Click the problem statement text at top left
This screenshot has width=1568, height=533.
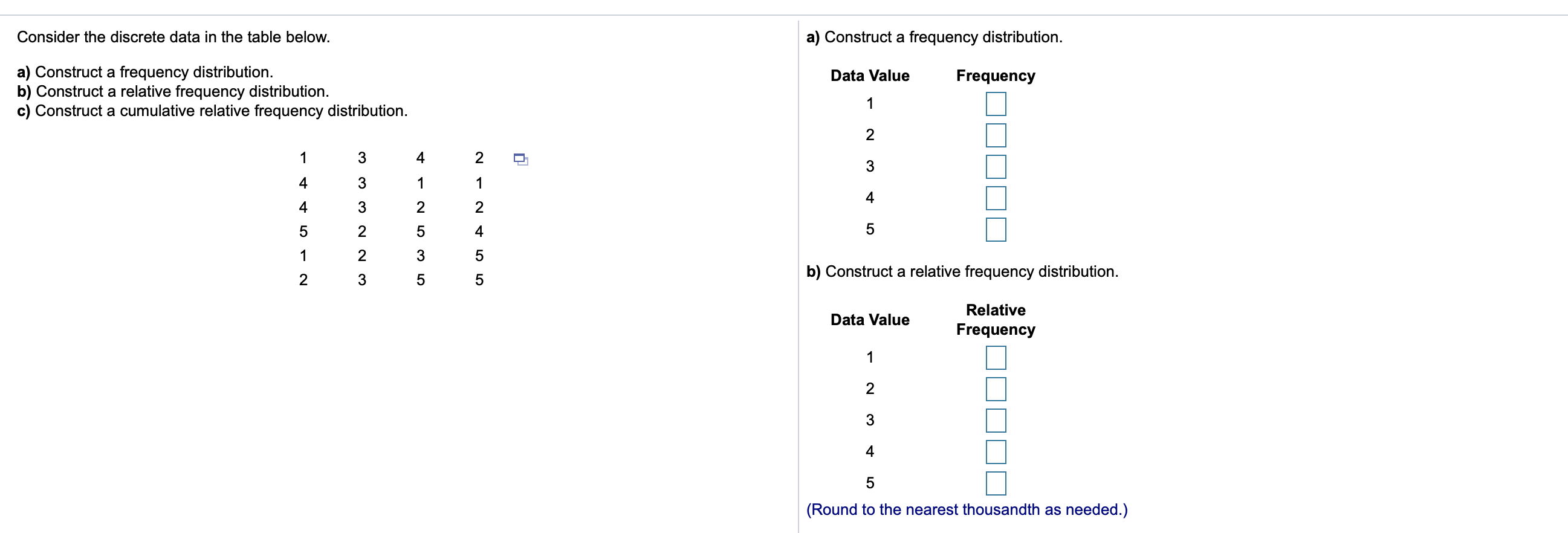tap(173, 36)
